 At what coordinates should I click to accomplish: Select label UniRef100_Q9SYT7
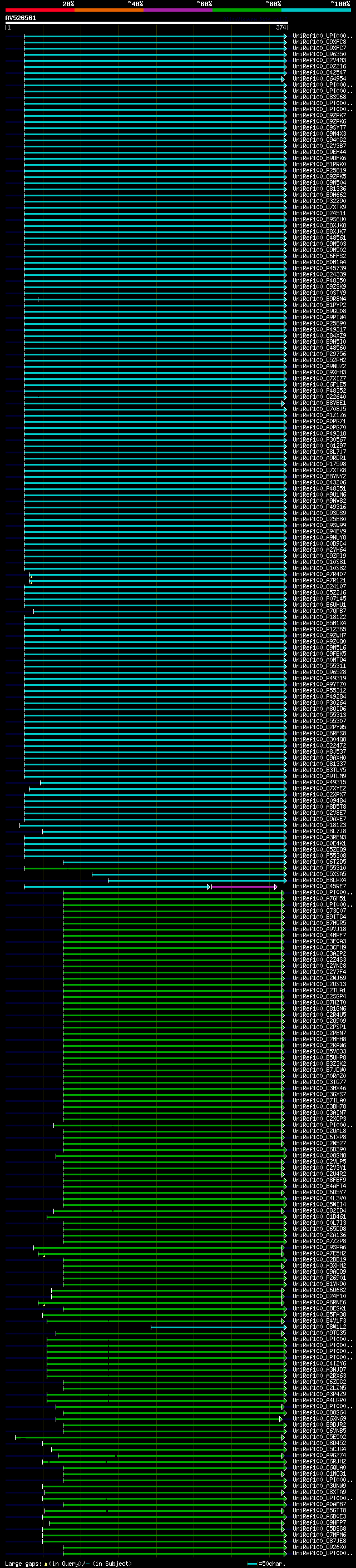click(319, 128)
